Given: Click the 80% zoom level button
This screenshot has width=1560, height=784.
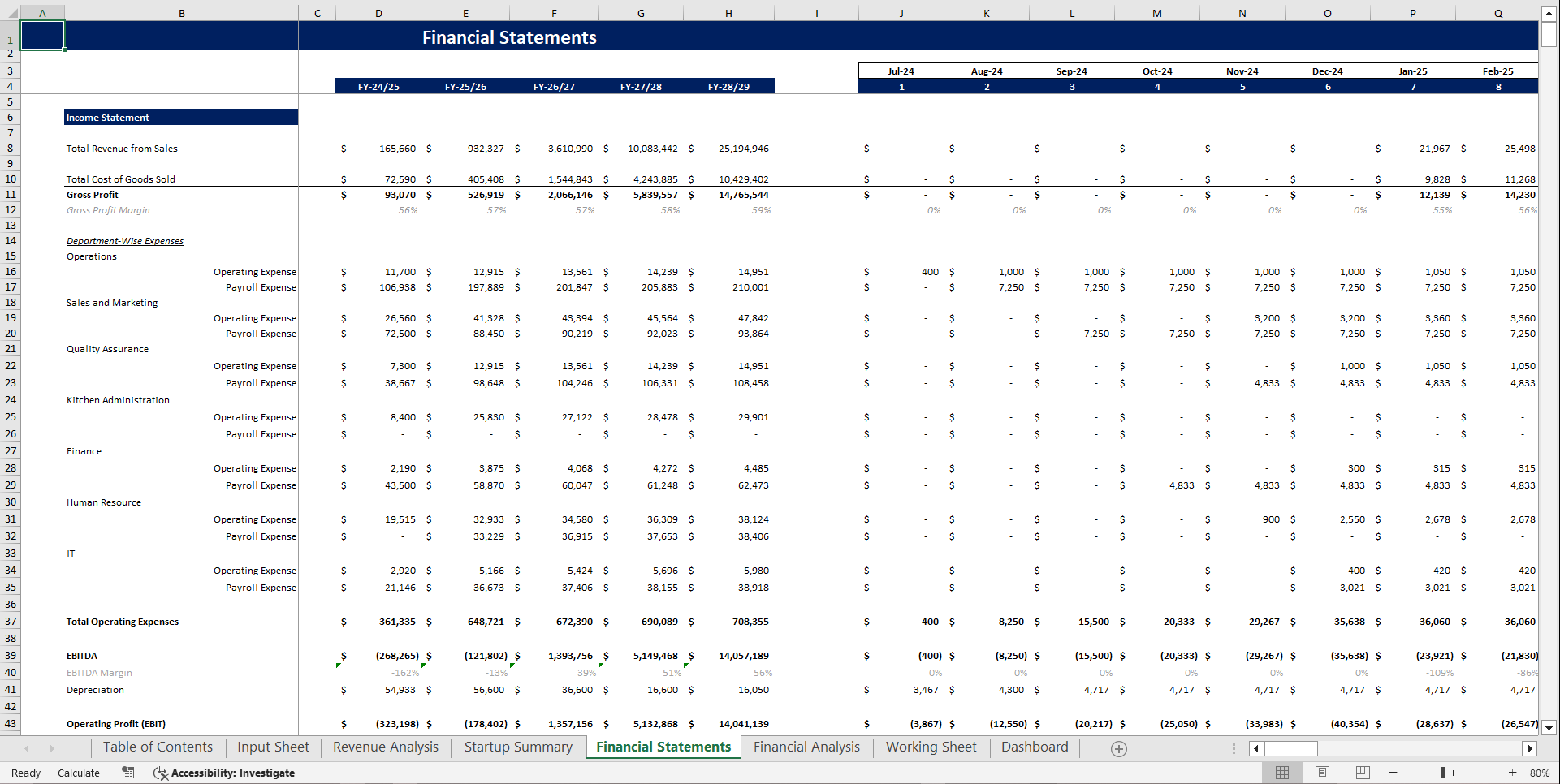Looking at the screenshot, I should point(1539,773).
